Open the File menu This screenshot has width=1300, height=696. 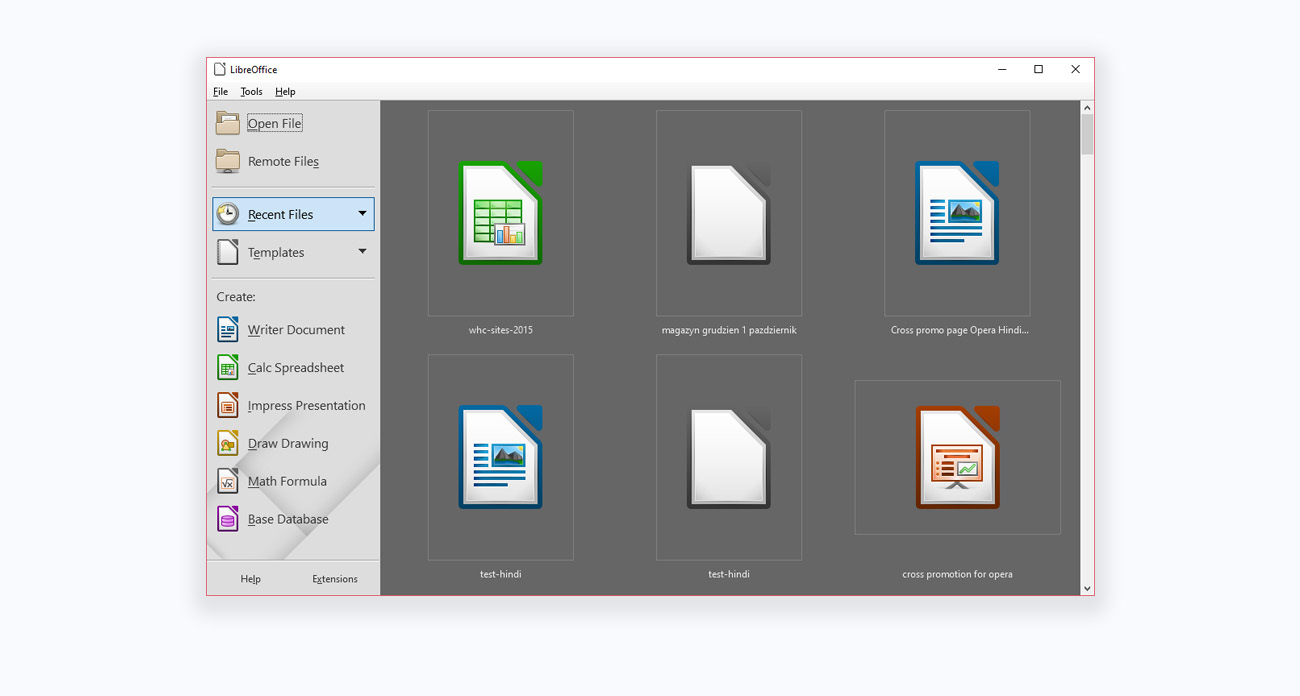[220, 92]
